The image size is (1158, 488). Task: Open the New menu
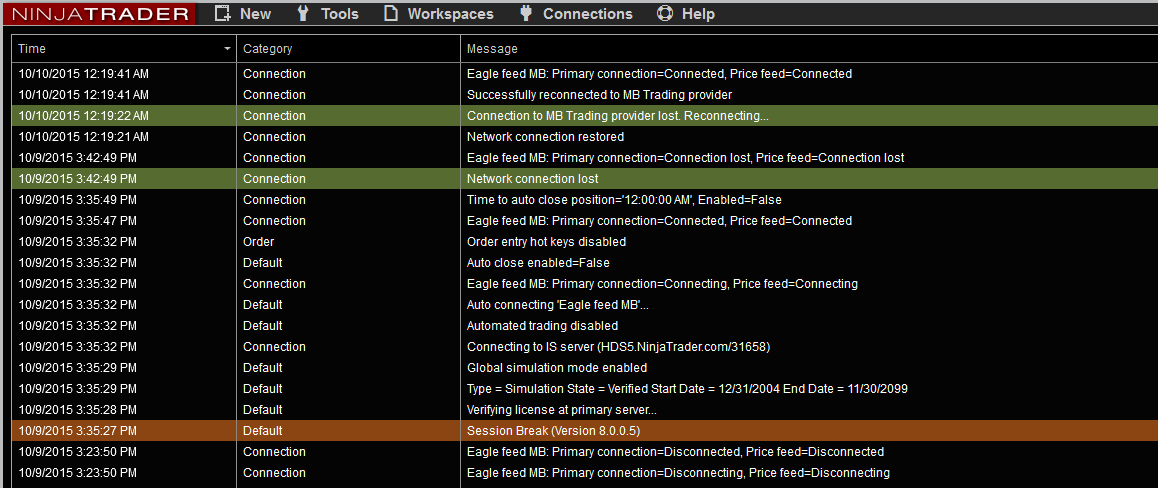(256, 14)
